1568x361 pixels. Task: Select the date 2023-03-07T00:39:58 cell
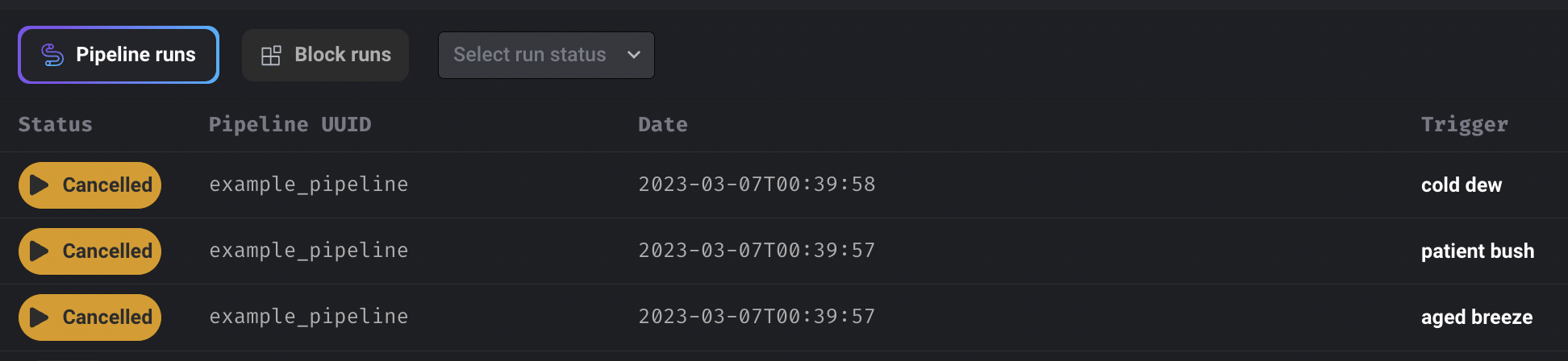pyautogui.click(x=757, y=185)
